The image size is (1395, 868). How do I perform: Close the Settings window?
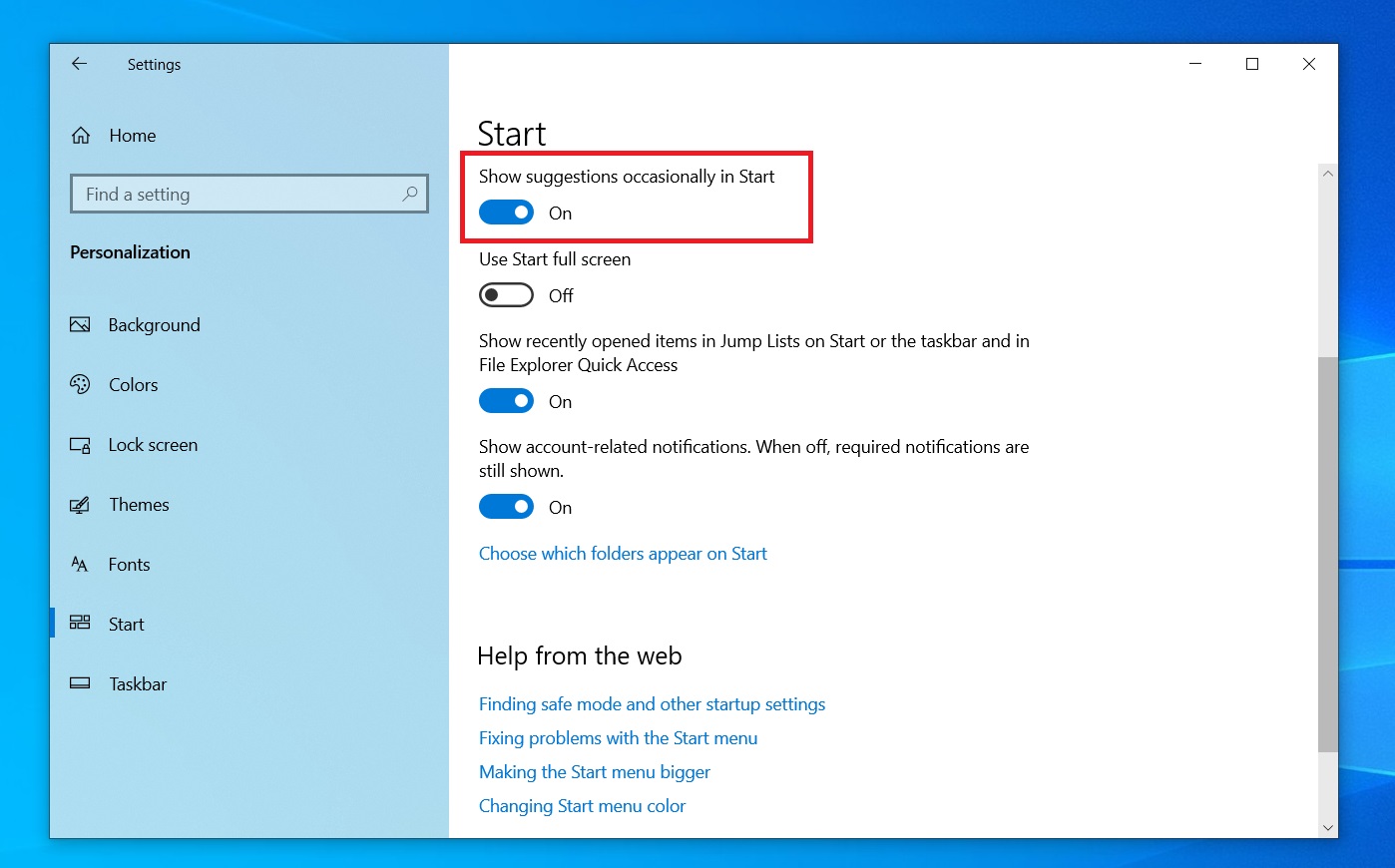[x=1309, y=64]
